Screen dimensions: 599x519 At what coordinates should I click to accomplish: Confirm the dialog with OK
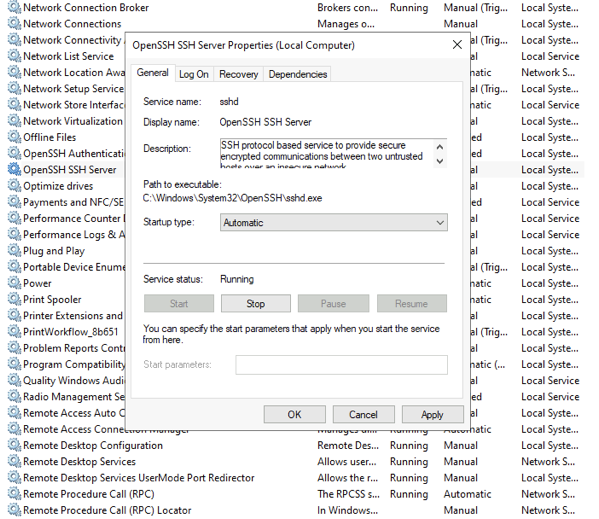coord(294,414)
